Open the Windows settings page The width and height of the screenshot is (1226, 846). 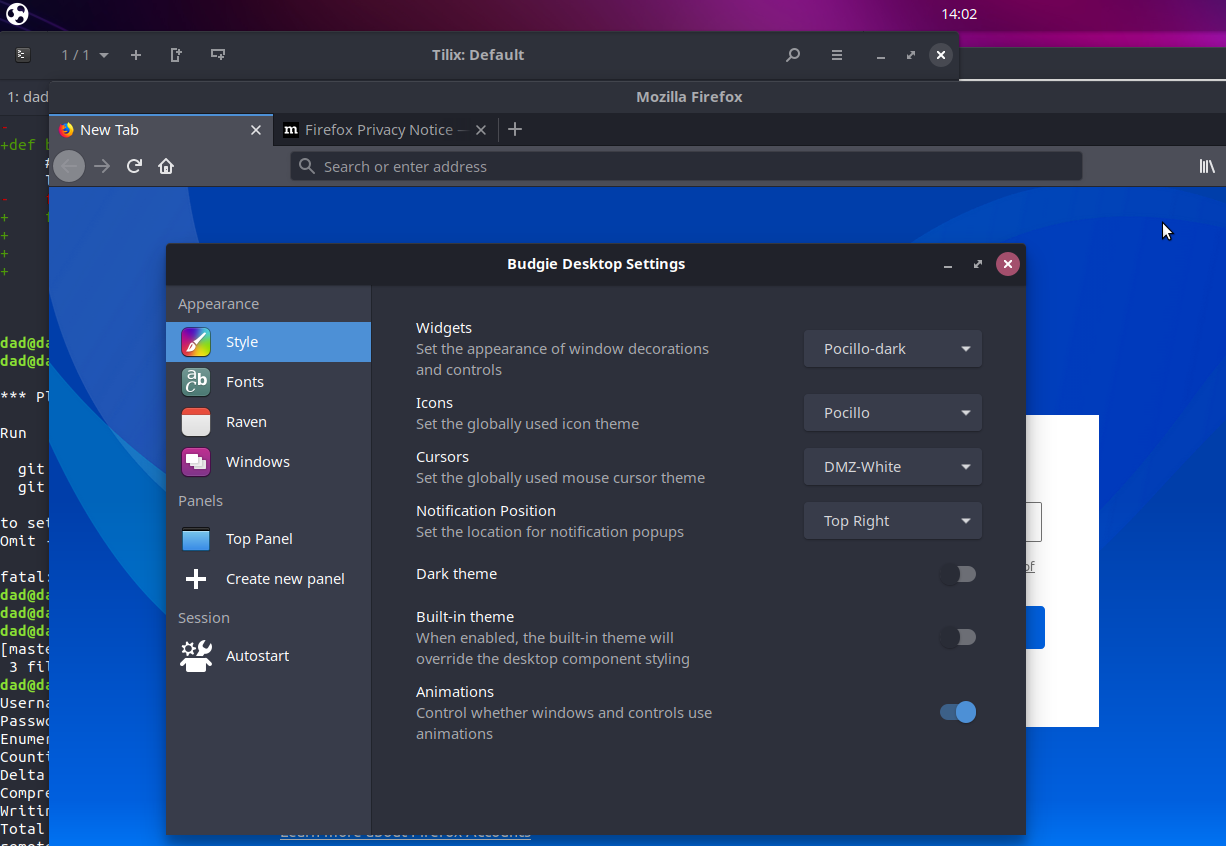tap(268, 462)
